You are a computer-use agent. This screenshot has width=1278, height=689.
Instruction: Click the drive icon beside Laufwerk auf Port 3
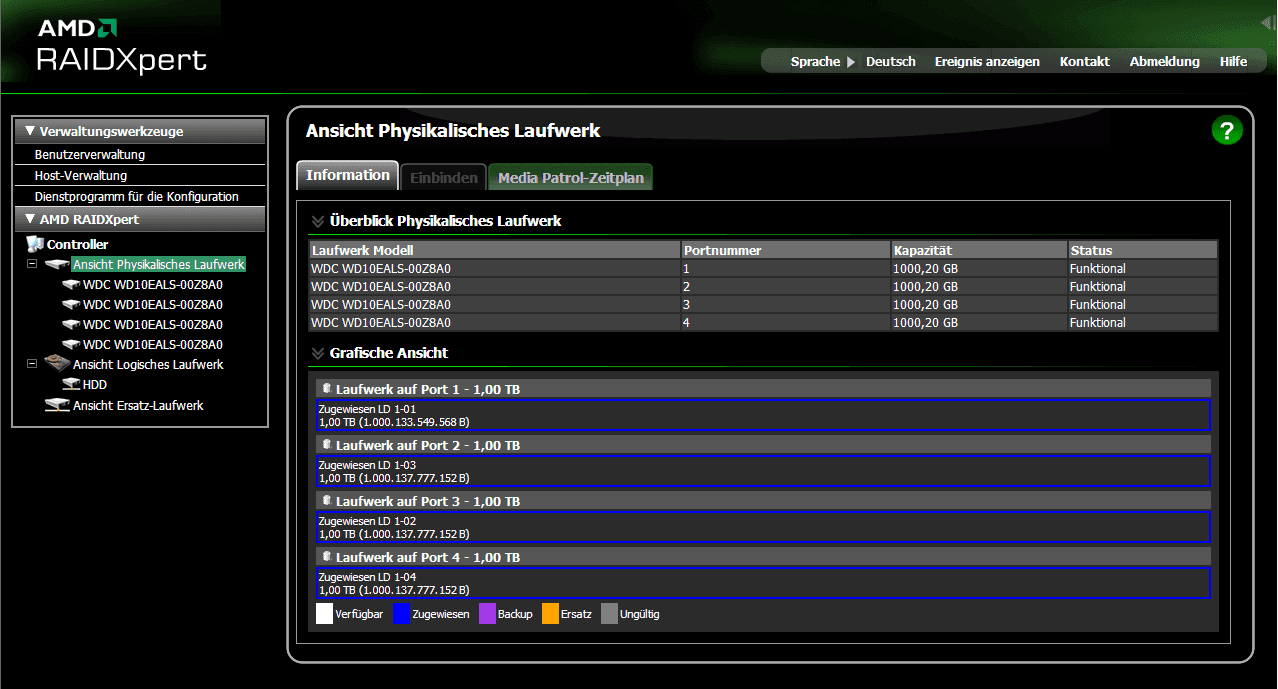(x=326, y=500)
